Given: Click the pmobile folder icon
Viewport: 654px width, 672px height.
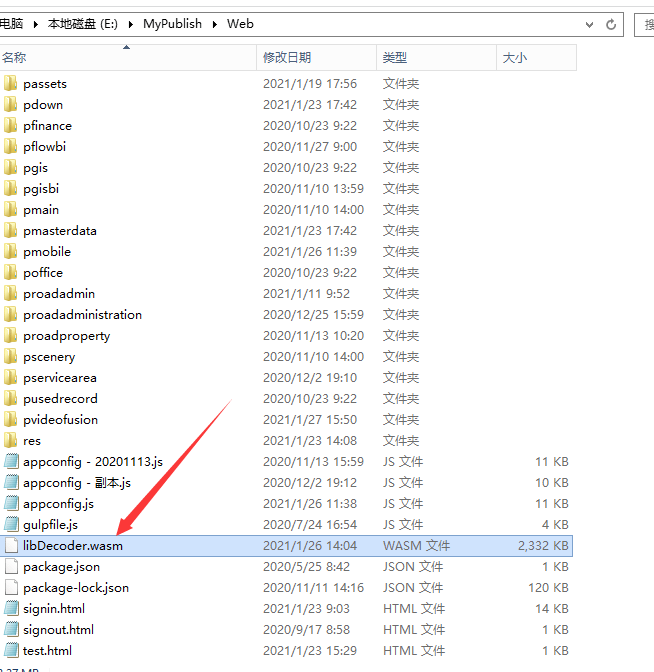Looking at the screenshot, I should point(10,252).
